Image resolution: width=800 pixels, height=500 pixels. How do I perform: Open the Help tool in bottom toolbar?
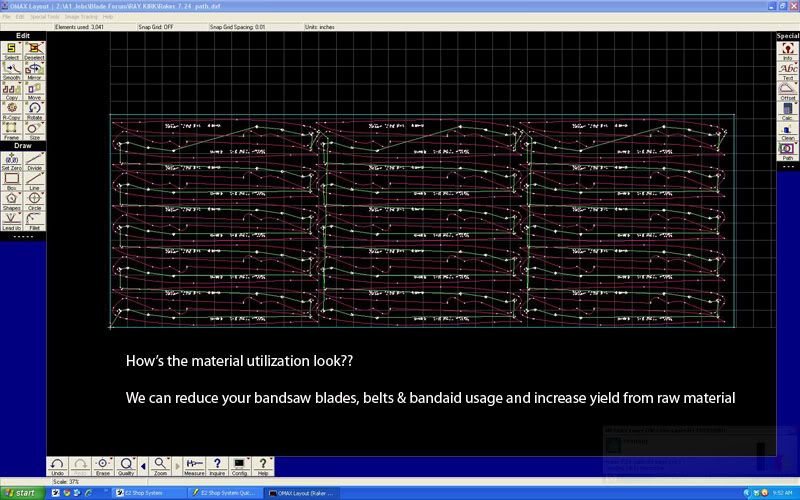tap(263, 466)
